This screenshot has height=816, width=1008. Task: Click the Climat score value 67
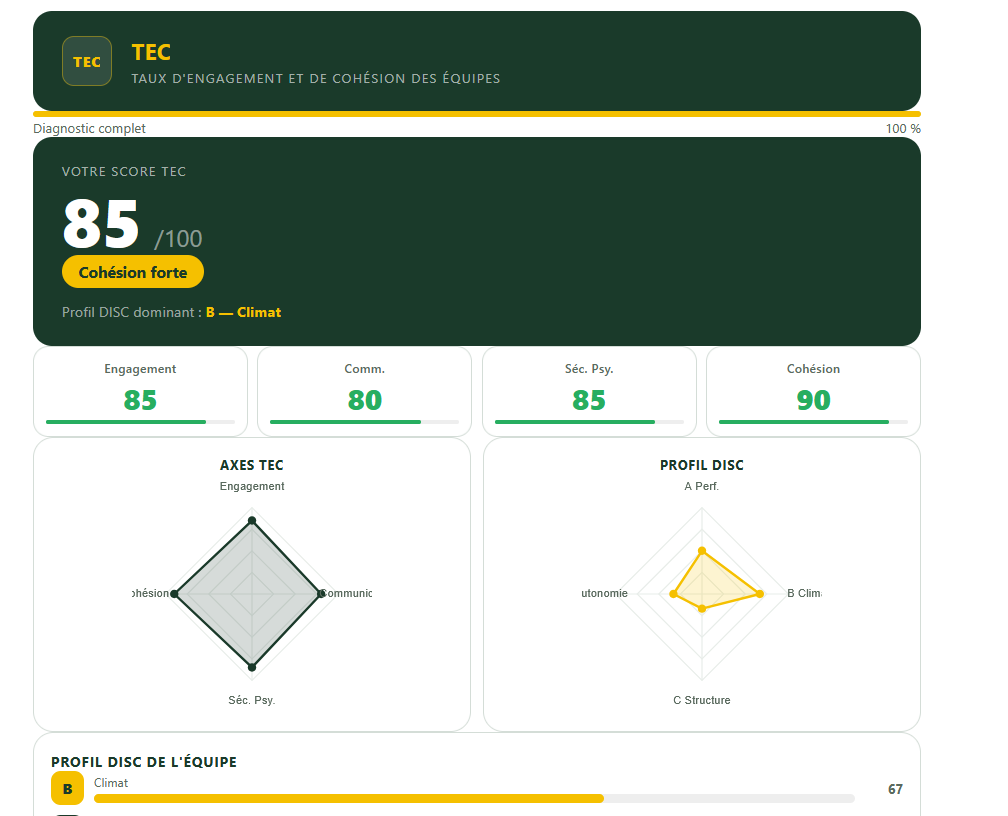tap(896, 789)
